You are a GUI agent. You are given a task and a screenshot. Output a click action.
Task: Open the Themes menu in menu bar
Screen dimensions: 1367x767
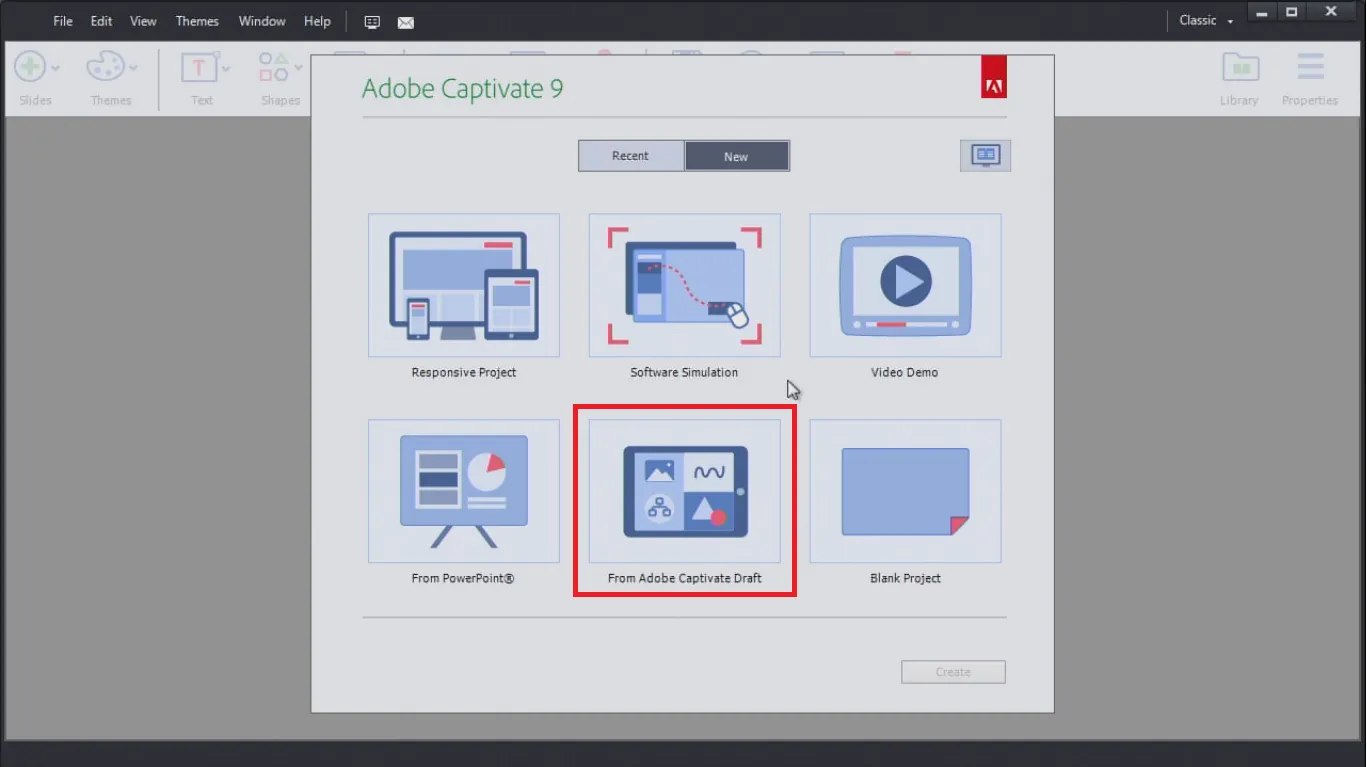tap(197, 21)
